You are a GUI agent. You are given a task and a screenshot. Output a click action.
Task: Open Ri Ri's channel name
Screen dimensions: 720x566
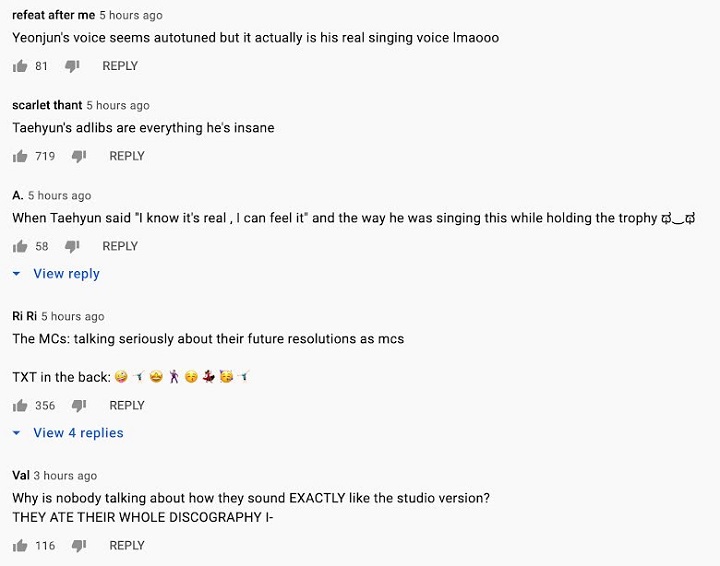click(x=24, y=316)
